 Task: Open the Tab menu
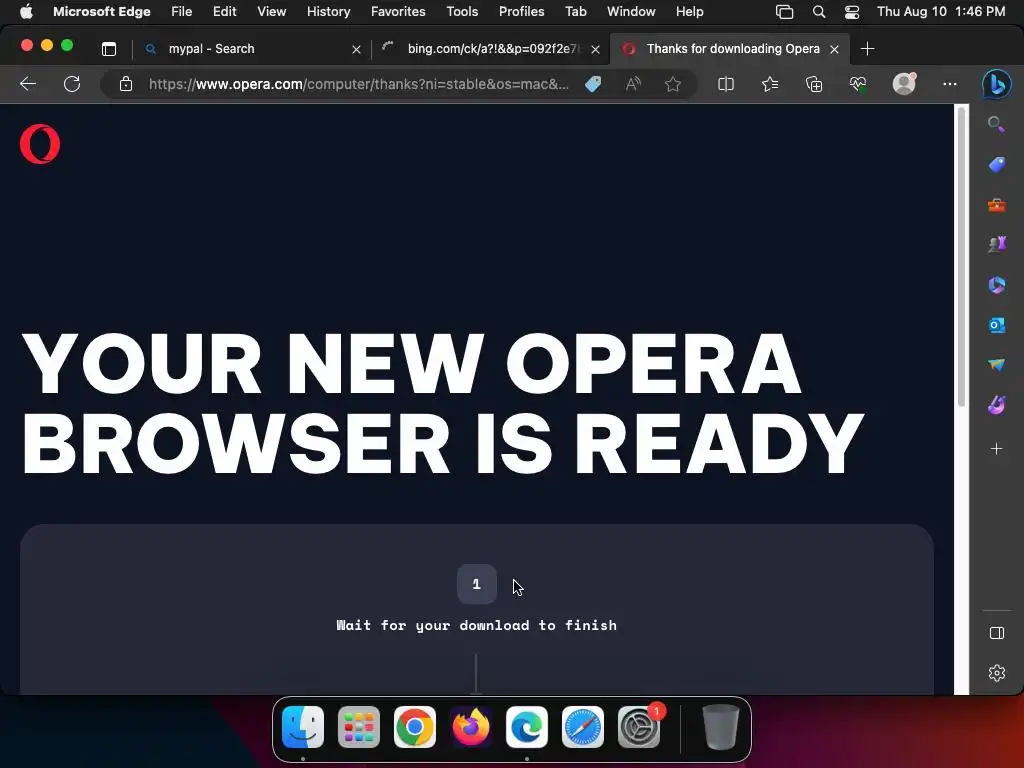click(575, 11)
